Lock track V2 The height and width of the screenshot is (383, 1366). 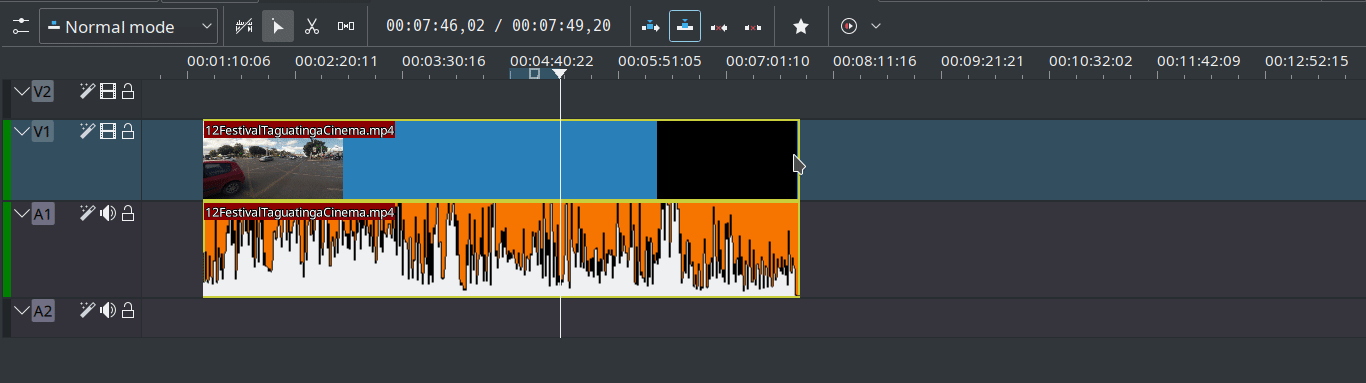point(128,92)
